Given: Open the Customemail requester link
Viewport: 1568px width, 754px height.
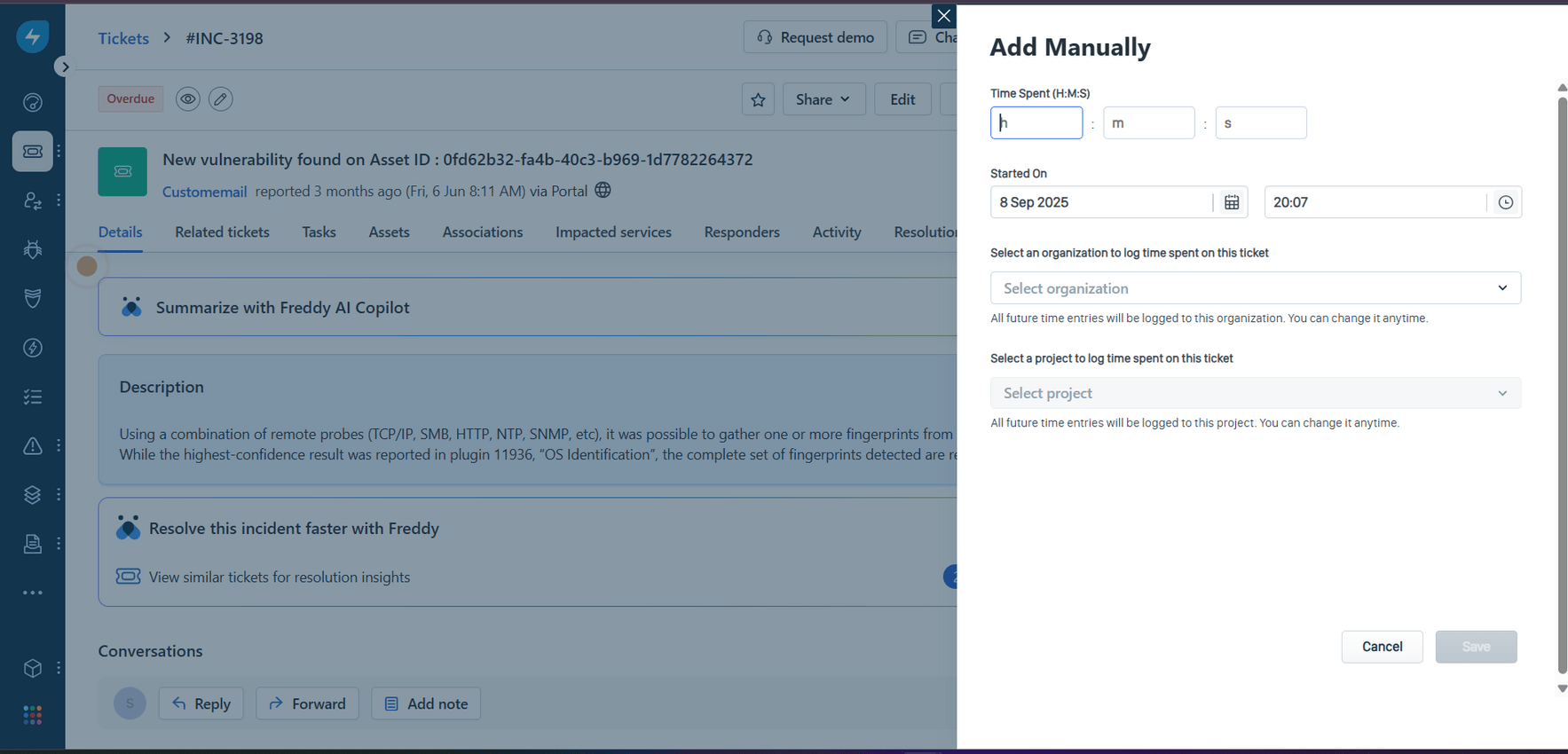Looking at the screenshot, I should (204, 192).
